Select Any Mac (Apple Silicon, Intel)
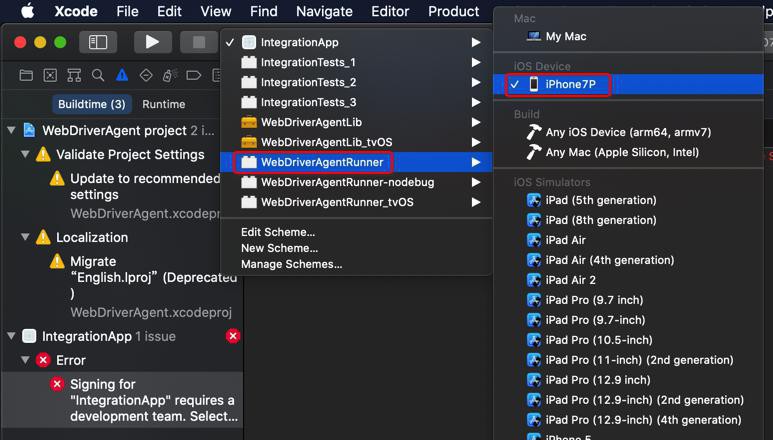Image resolution: width=773 pixels, height=440 pixels. [x=629, y=152]
